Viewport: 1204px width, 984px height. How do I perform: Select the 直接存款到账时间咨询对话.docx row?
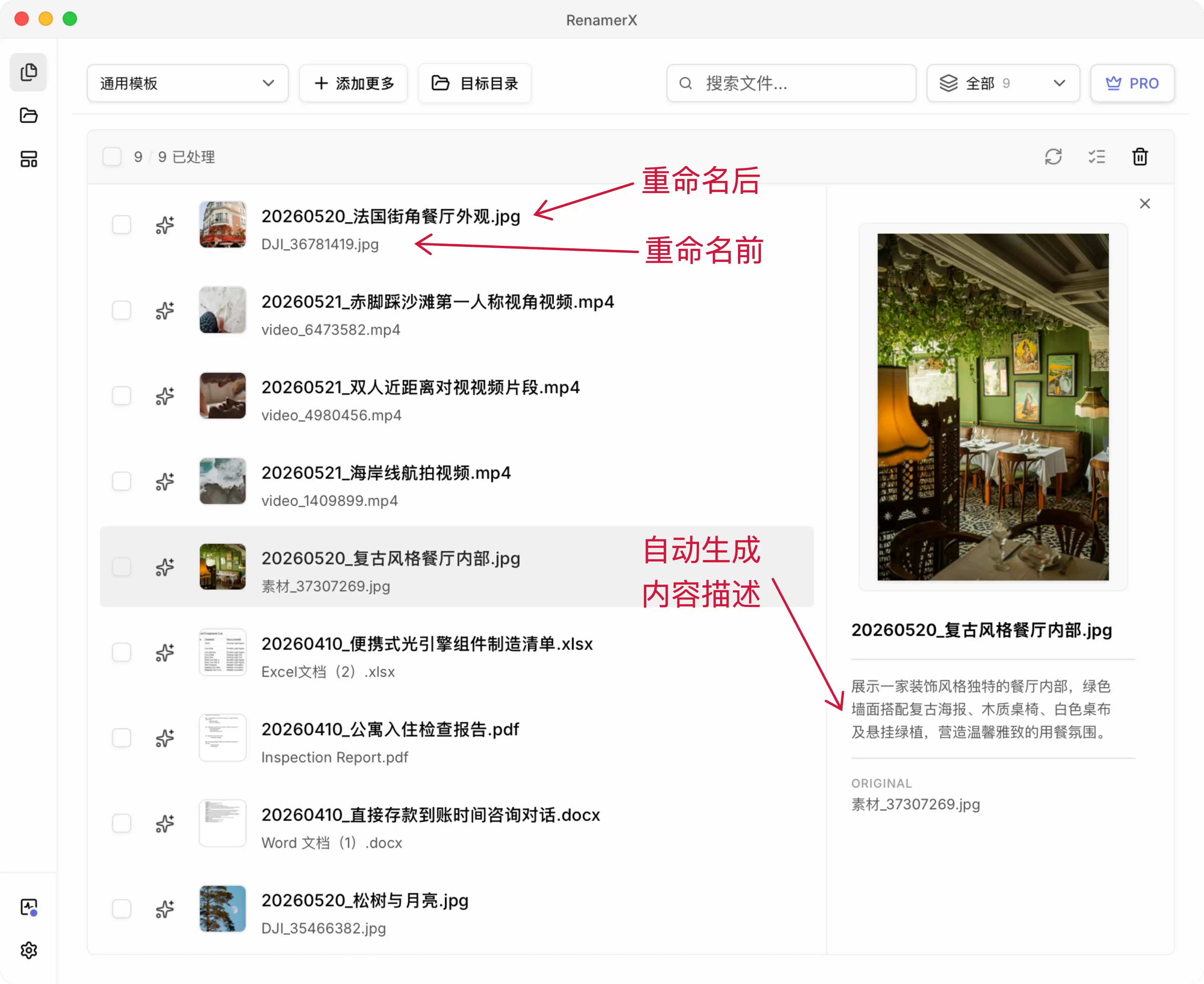click(457, 823)
